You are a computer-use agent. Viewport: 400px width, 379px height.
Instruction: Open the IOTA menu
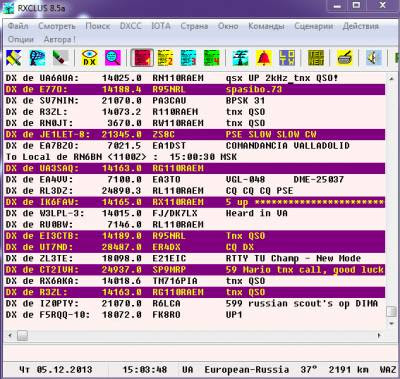[x=161, y=26]
